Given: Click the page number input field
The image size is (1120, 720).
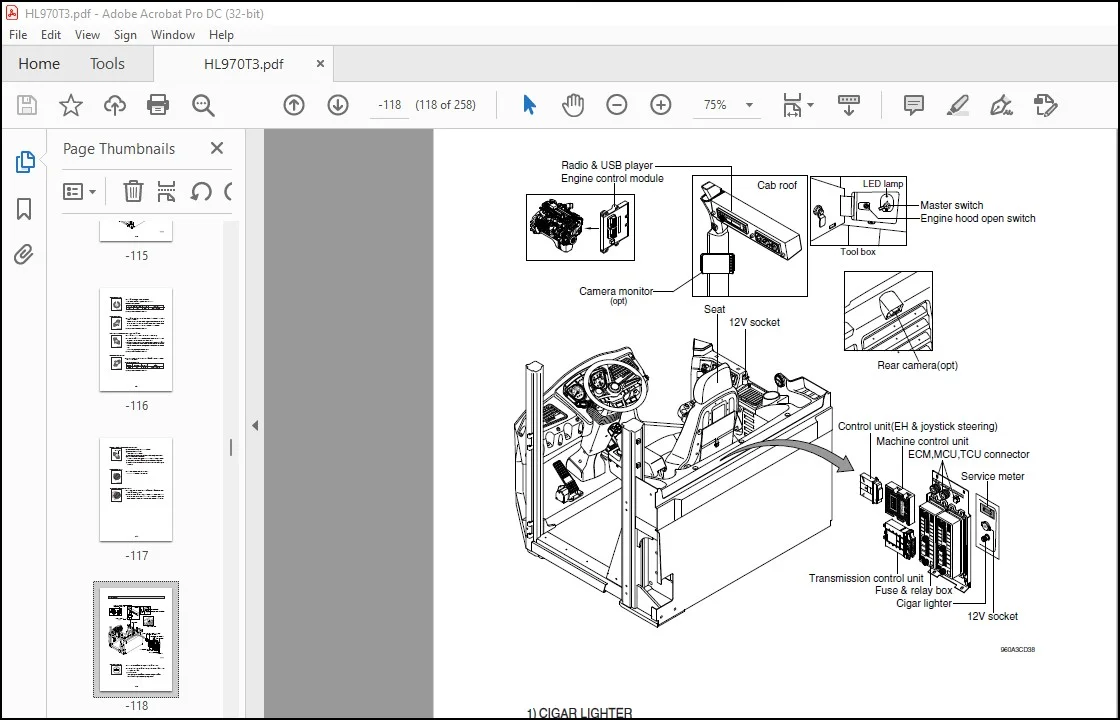Looking at the screenshot, I should 389,105.
